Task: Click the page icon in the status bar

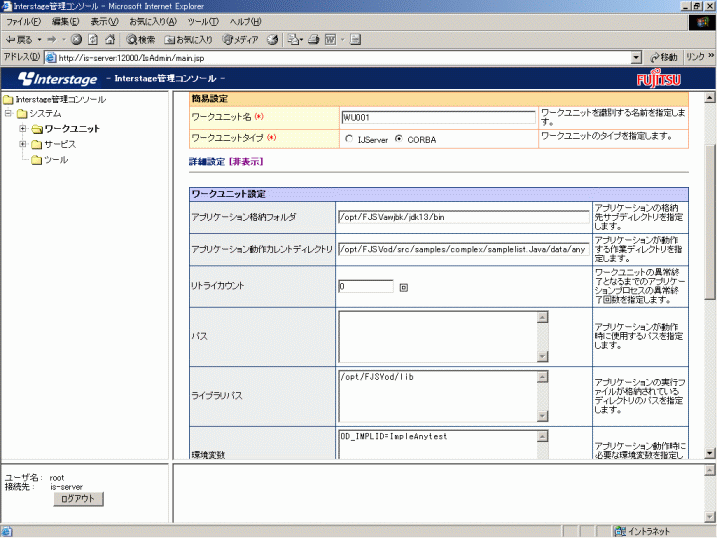Action: pos(6,531)
